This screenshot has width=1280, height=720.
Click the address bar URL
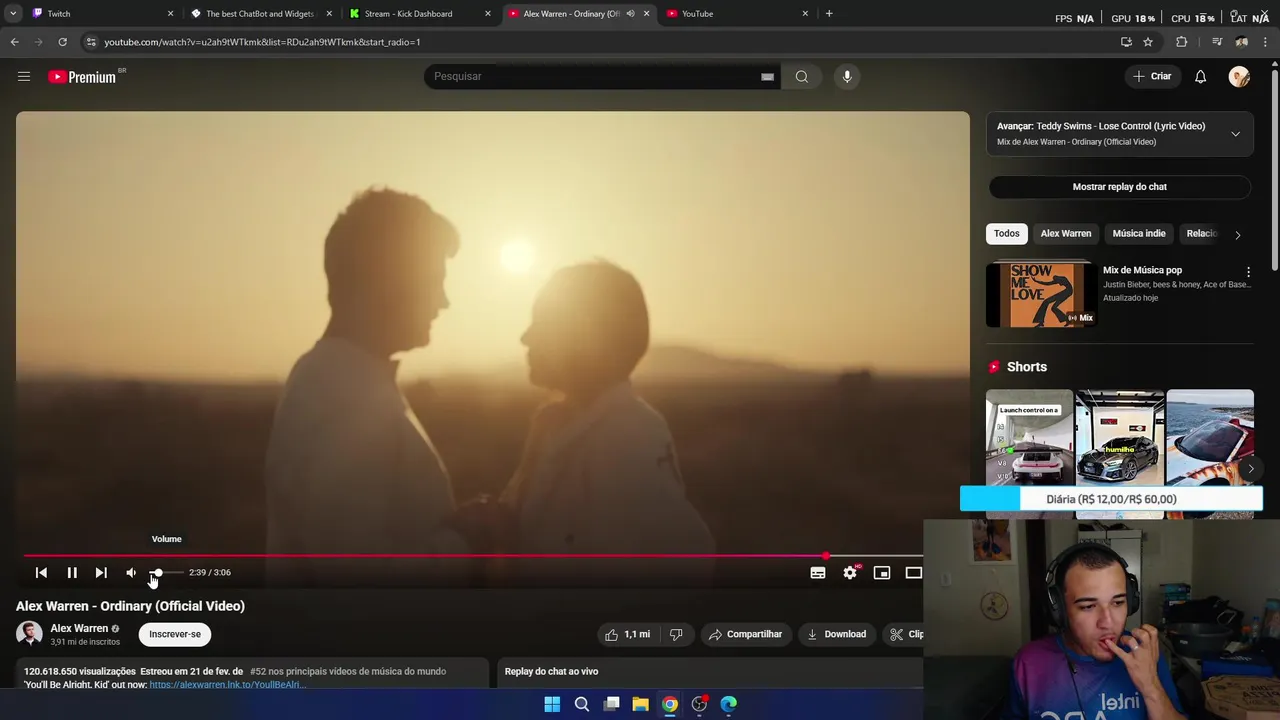click(262, 42)
